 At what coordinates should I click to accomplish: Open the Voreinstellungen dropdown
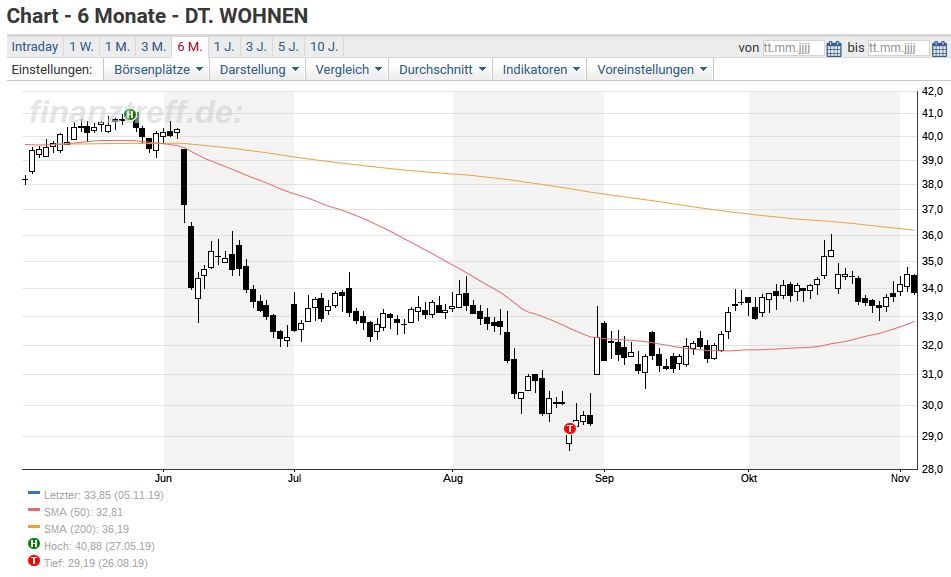tap(651, 69)
